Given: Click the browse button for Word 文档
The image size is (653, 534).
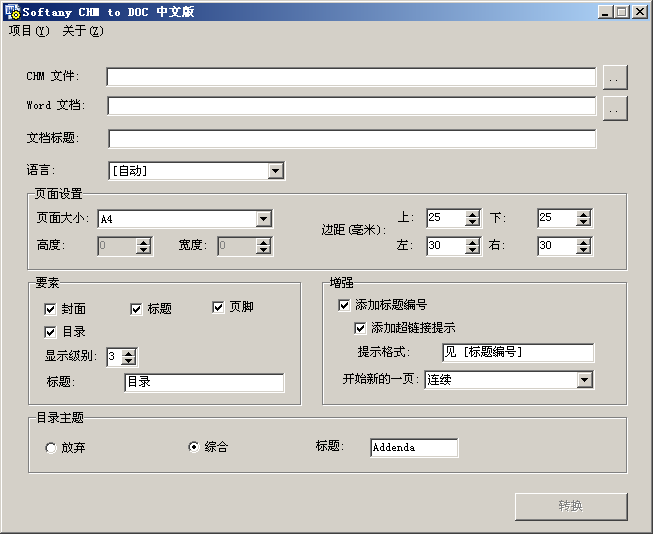Looking at the screenshot, I should click(x=615, y=107).
